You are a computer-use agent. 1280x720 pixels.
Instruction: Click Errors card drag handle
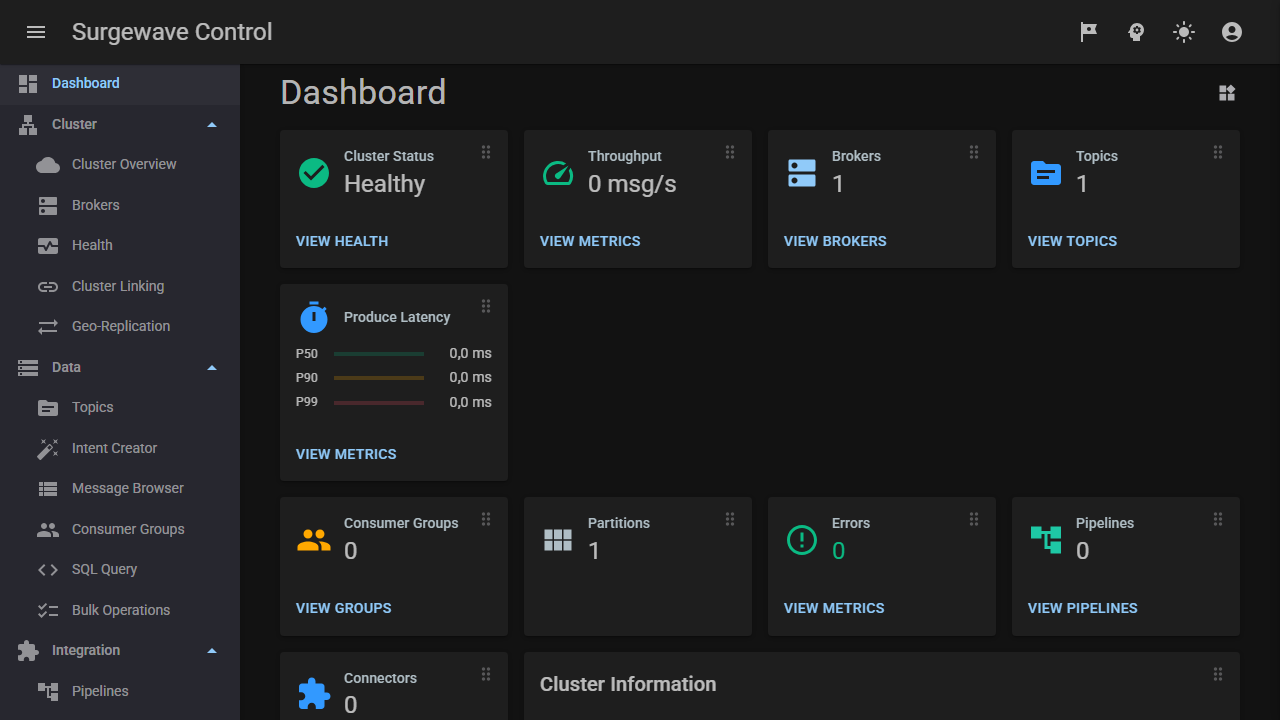click(x=974, y=519)
